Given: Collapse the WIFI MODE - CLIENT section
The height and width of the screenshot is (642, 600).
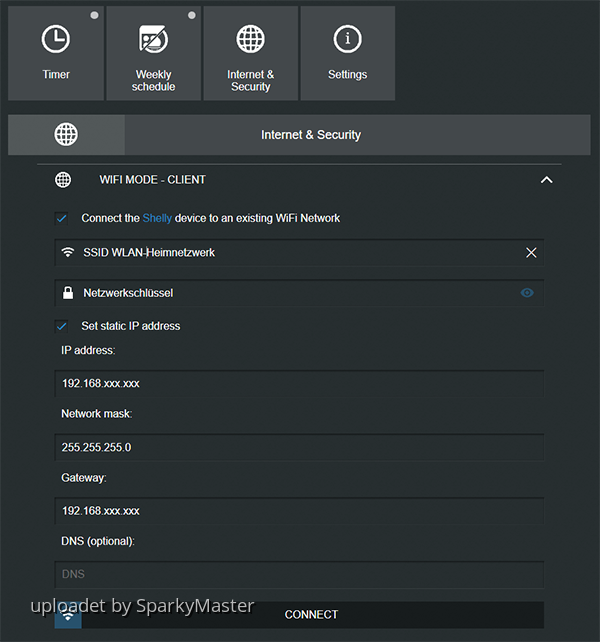Looking at the screenshot, I should [x=546, y=180].
